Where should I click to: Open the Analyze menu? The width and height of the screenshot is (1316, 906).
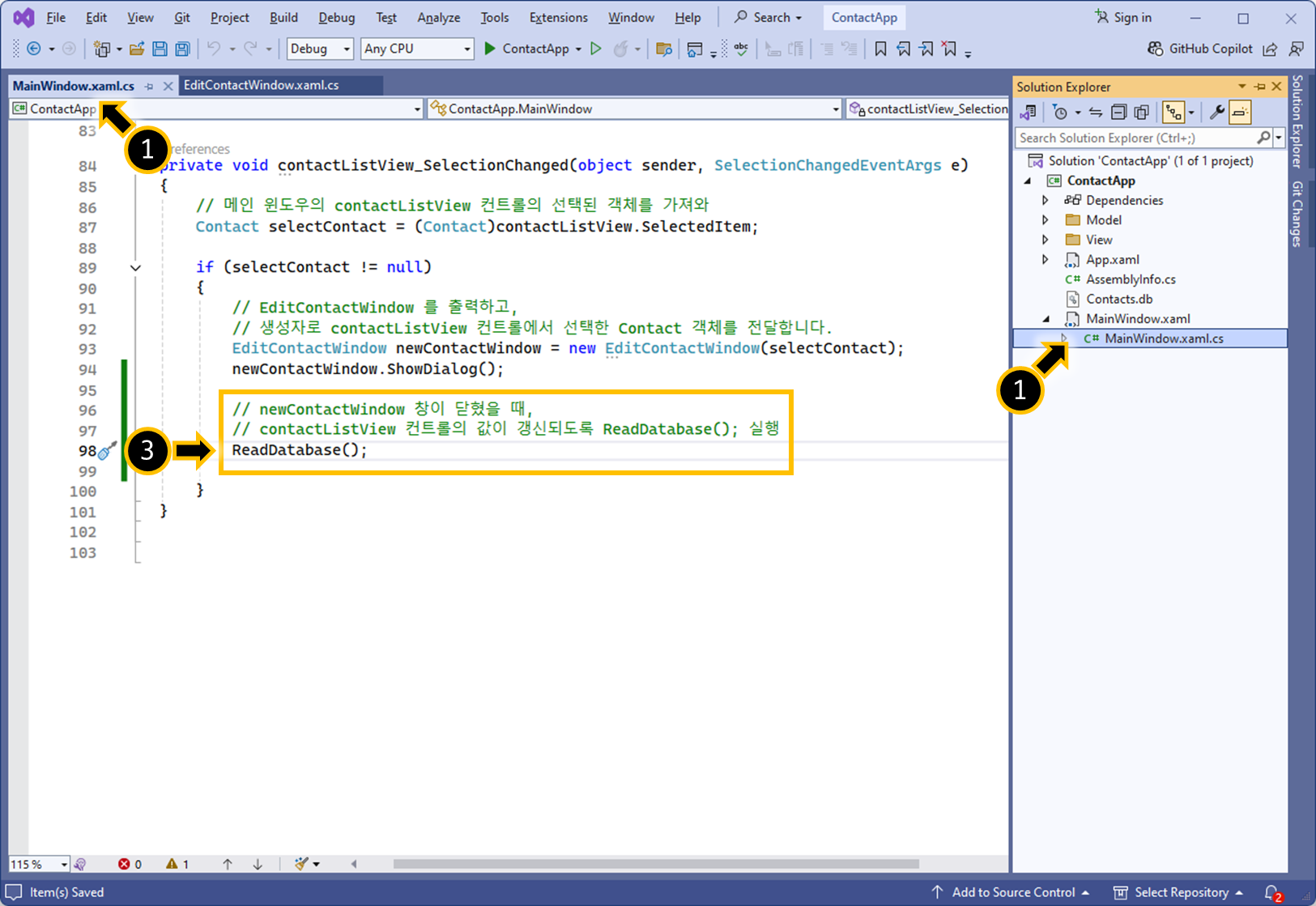coord(438,18)
